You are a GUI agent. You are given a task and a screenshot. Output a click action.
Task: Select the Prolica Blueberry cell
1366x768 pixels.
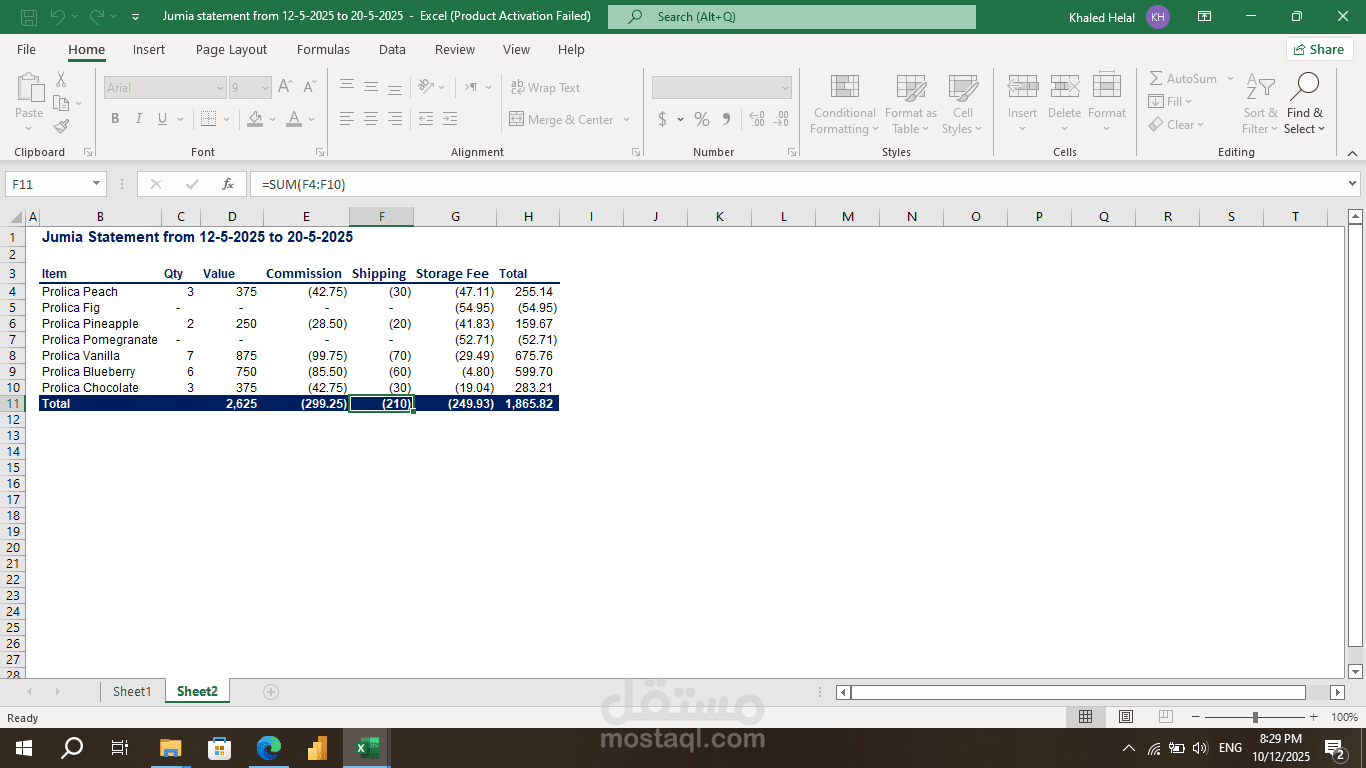(100, 372)
